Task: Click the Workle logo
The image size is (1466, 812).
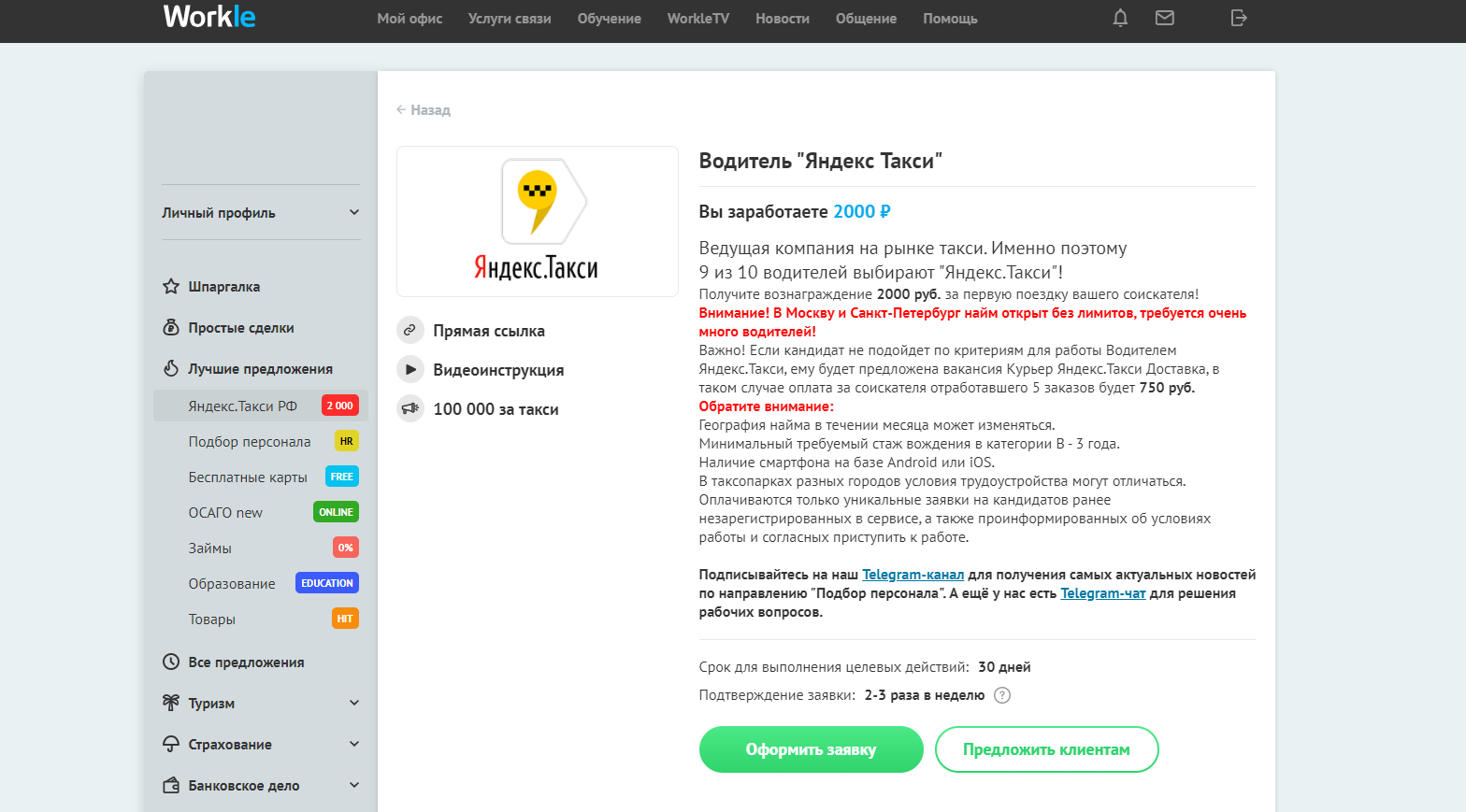Action: [x=209, y=17]
